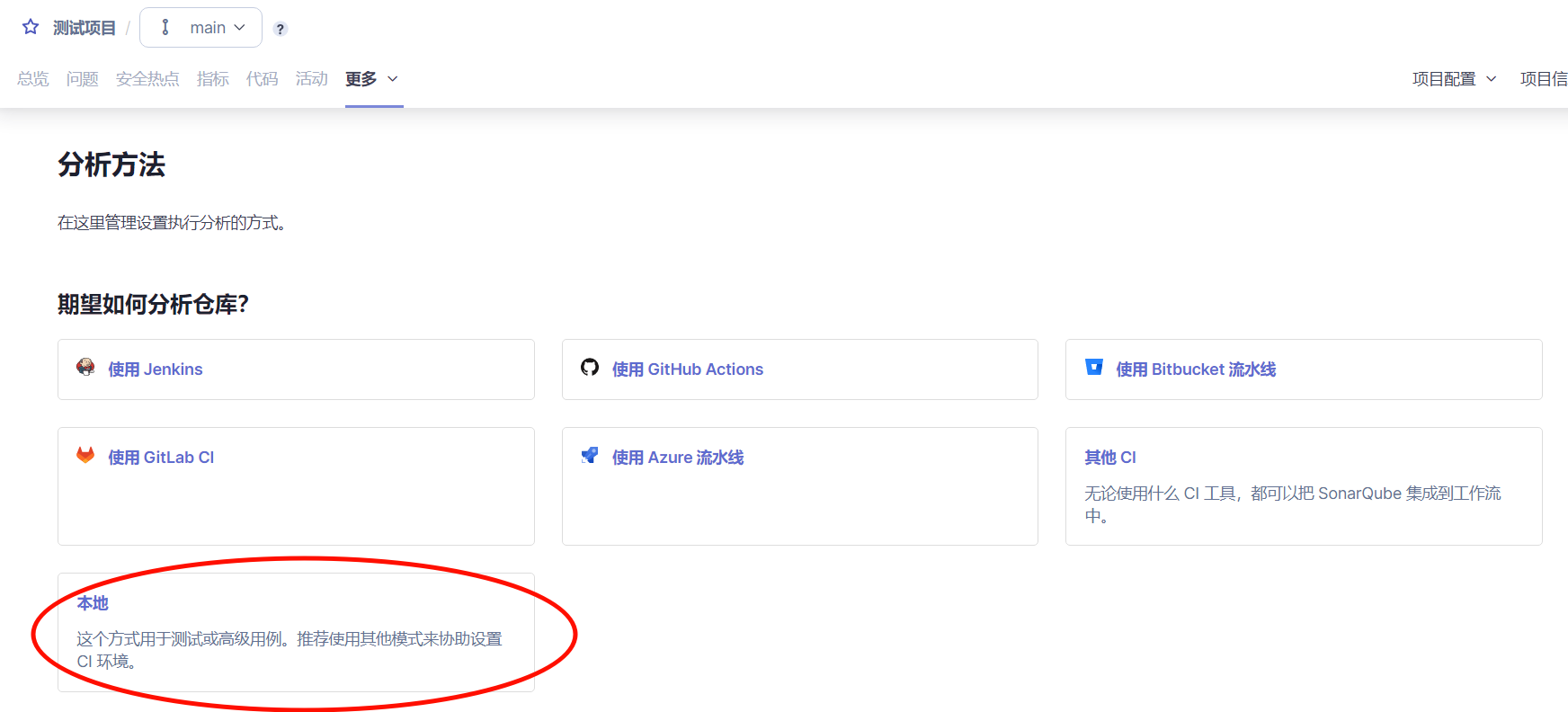
Task: Open the main branch dropdown
Action: click(200, 28)
